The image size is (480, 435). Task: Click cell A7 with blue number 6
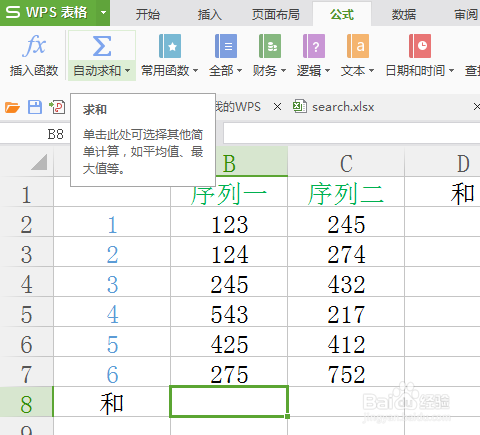coord(112,372)
